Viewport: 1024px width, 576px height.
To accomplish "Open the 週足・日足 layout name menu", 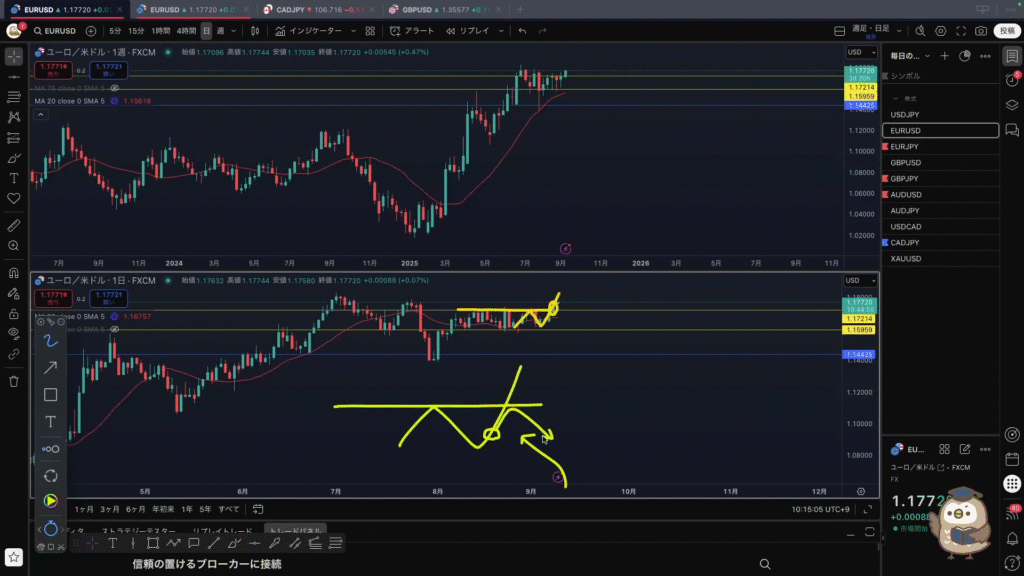I will [x=876, y=31].
